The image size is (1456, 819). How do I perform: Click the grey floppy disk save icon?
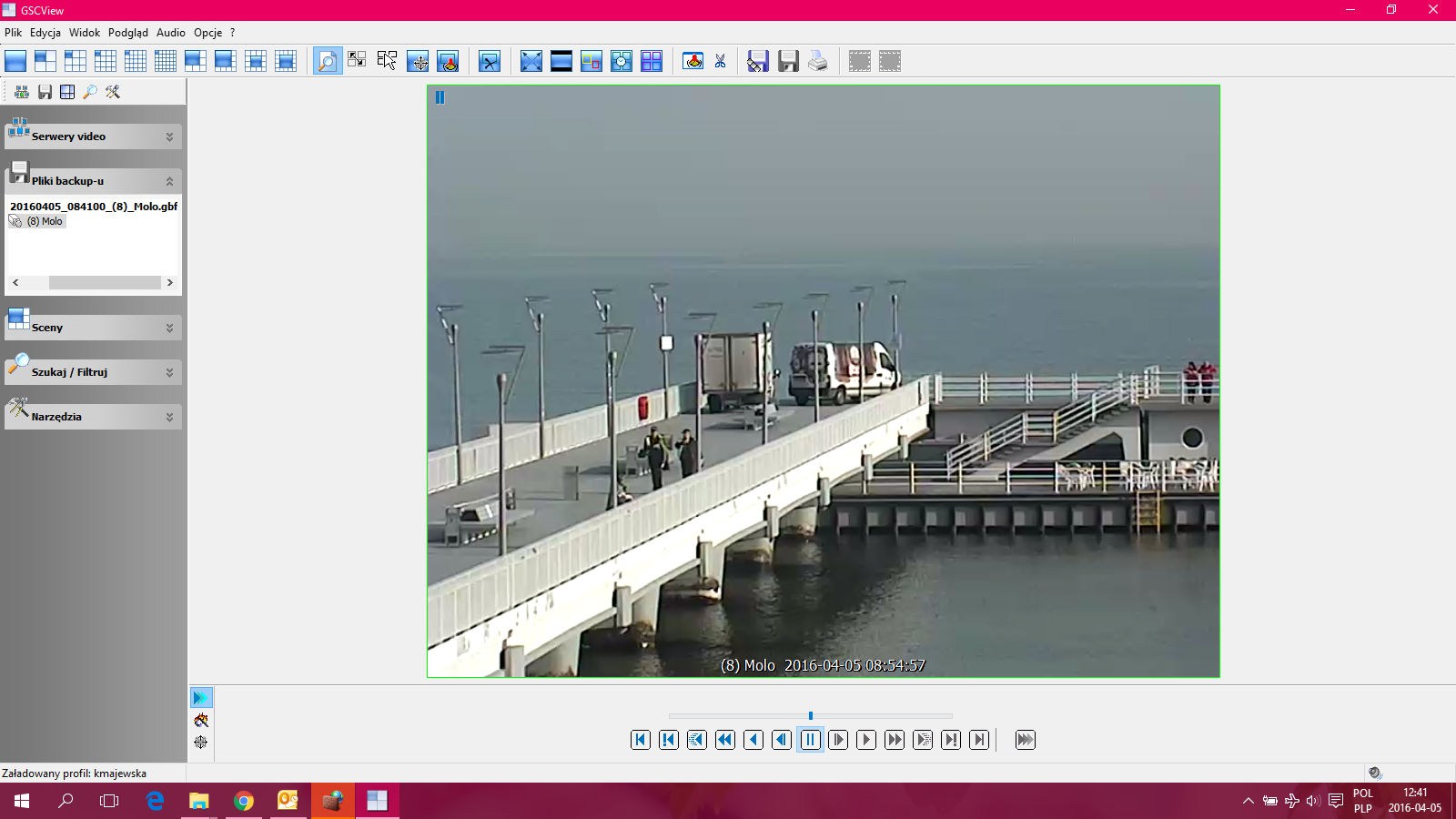click(x=788, y=61)
